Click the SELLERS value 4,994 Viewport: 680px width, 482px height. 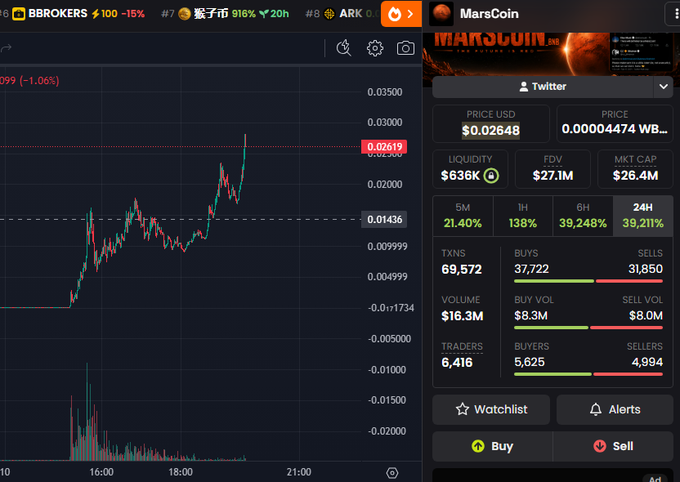(x=647, y=362)
